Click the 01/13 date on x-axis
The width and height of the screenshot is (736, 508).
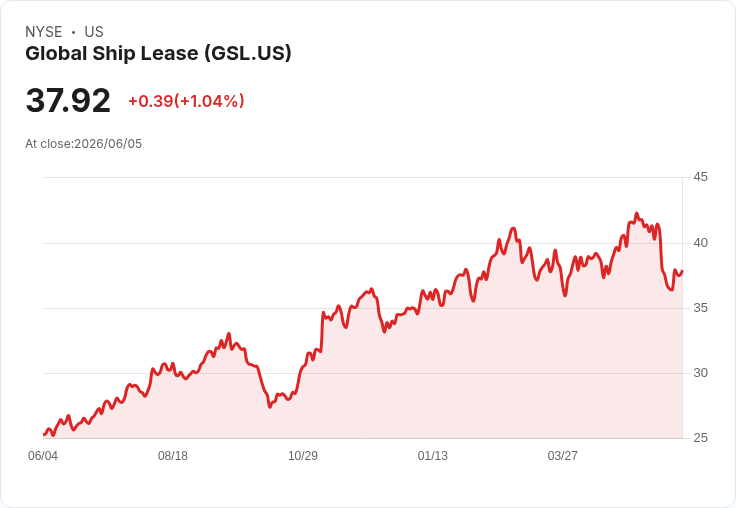click(433, 455)
